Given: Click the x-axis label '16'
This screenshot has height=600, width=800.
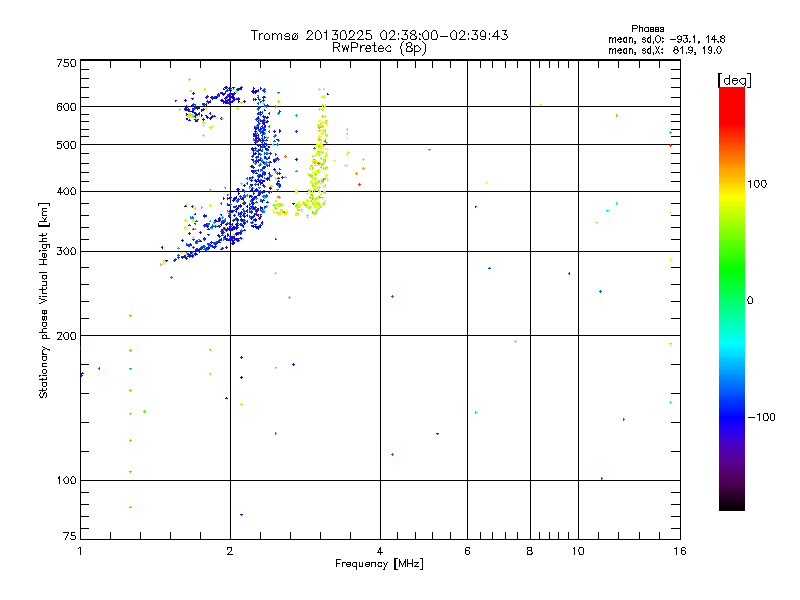Looking at the screenshot, I should [x=680, y=551].
